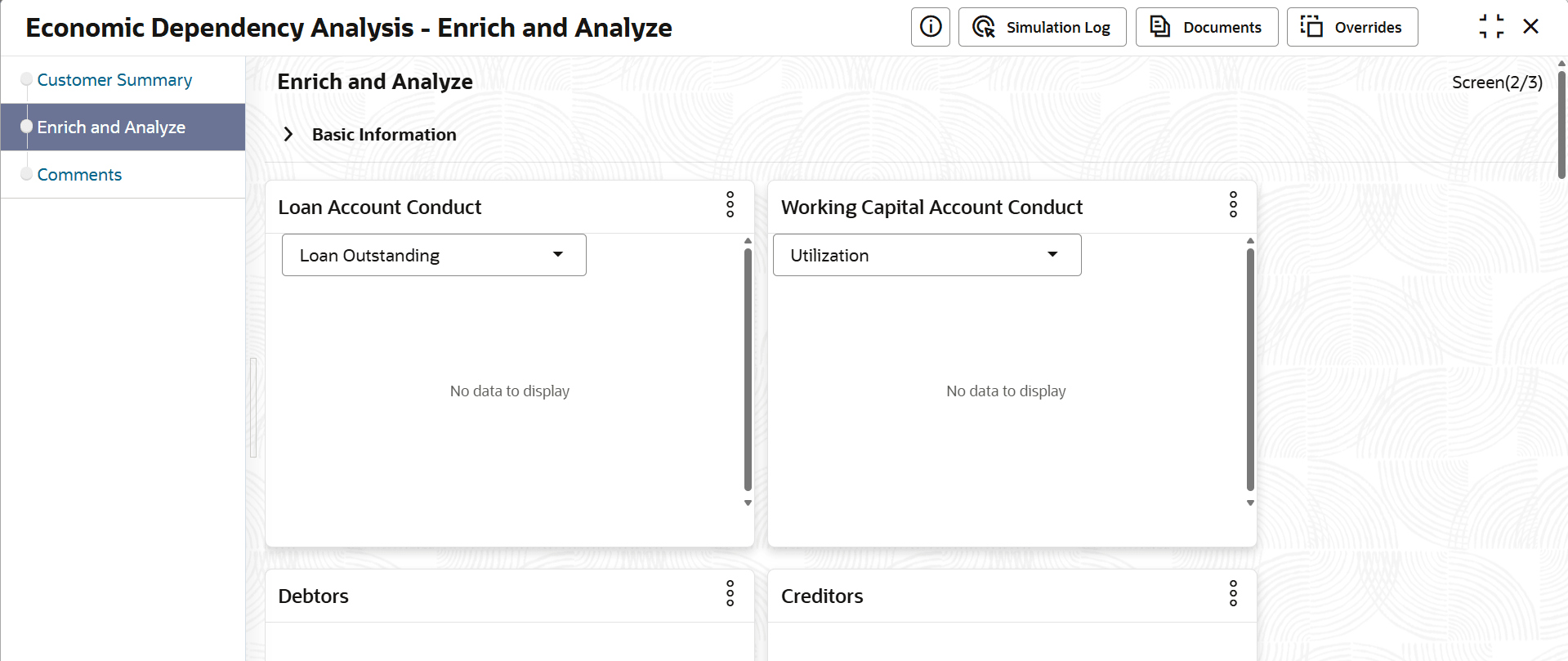
Task: Open the Utilization dropdown
Action: [927, 255]
